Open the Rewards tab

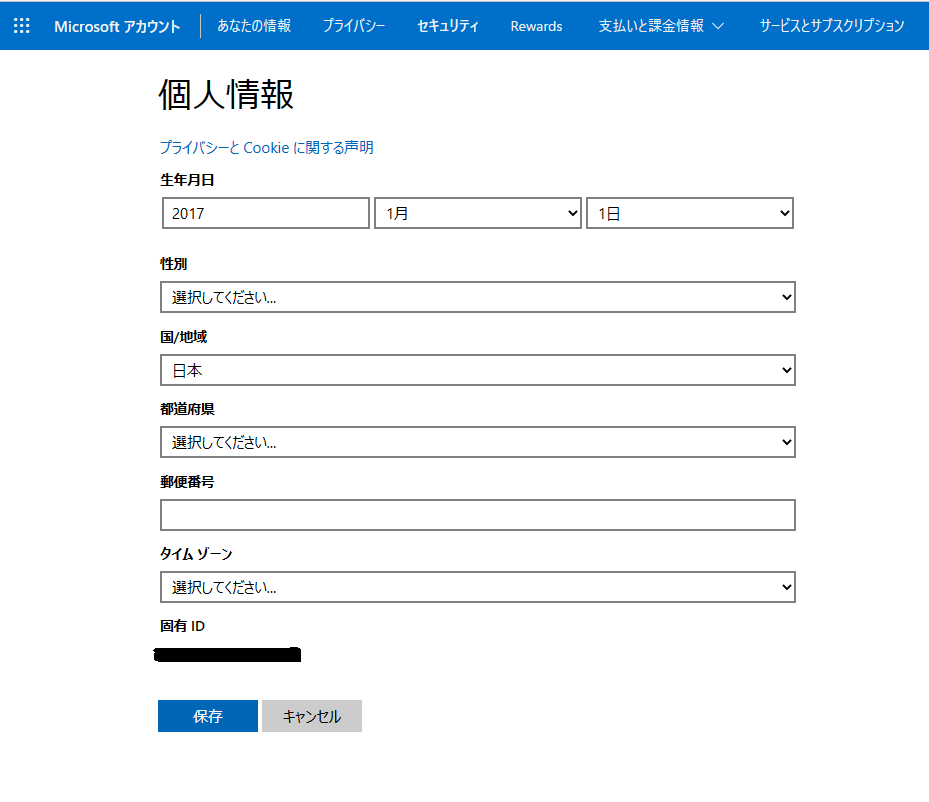(536, 27)
